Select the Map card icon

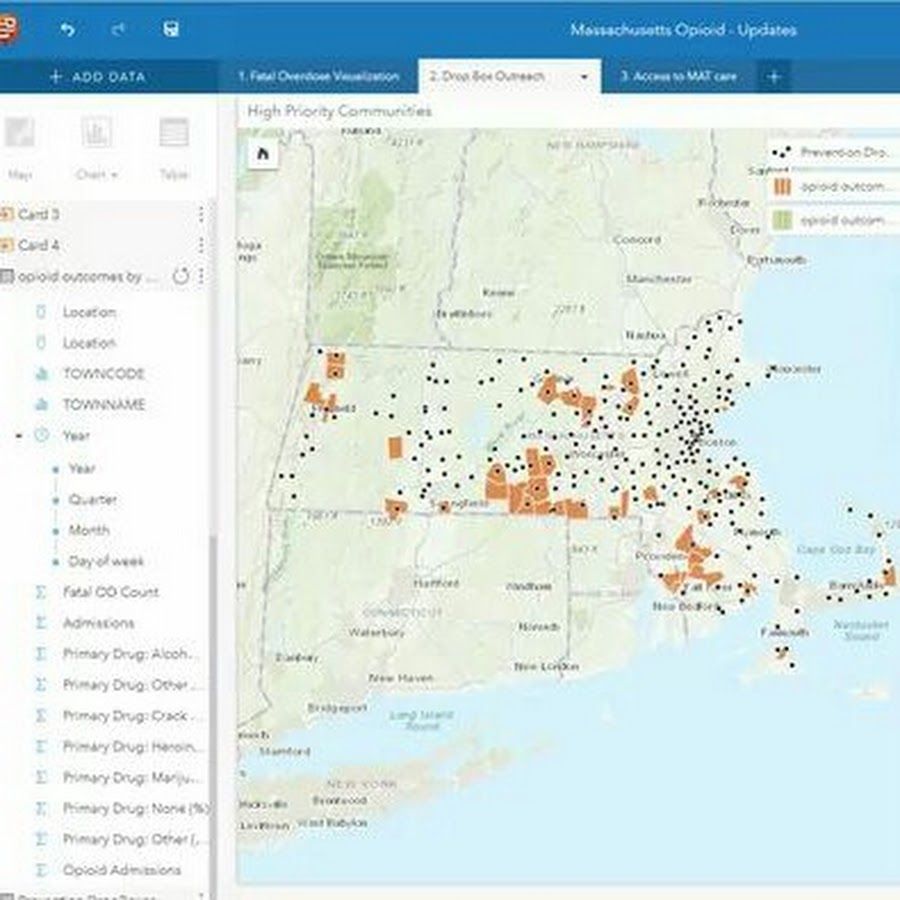[20, 134]
